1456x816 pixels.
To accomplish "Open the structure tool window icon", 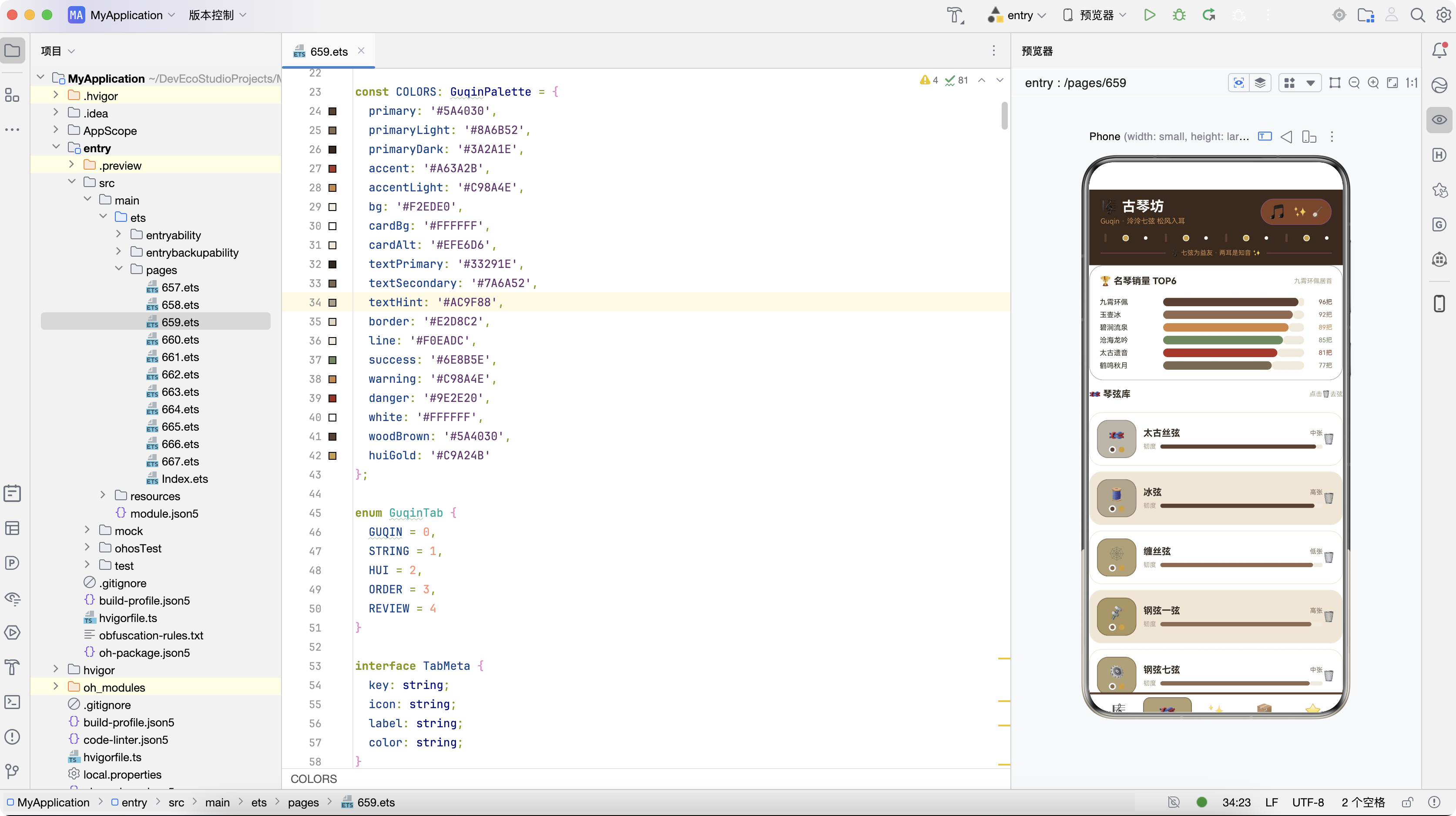I will (x=13, y=95).
